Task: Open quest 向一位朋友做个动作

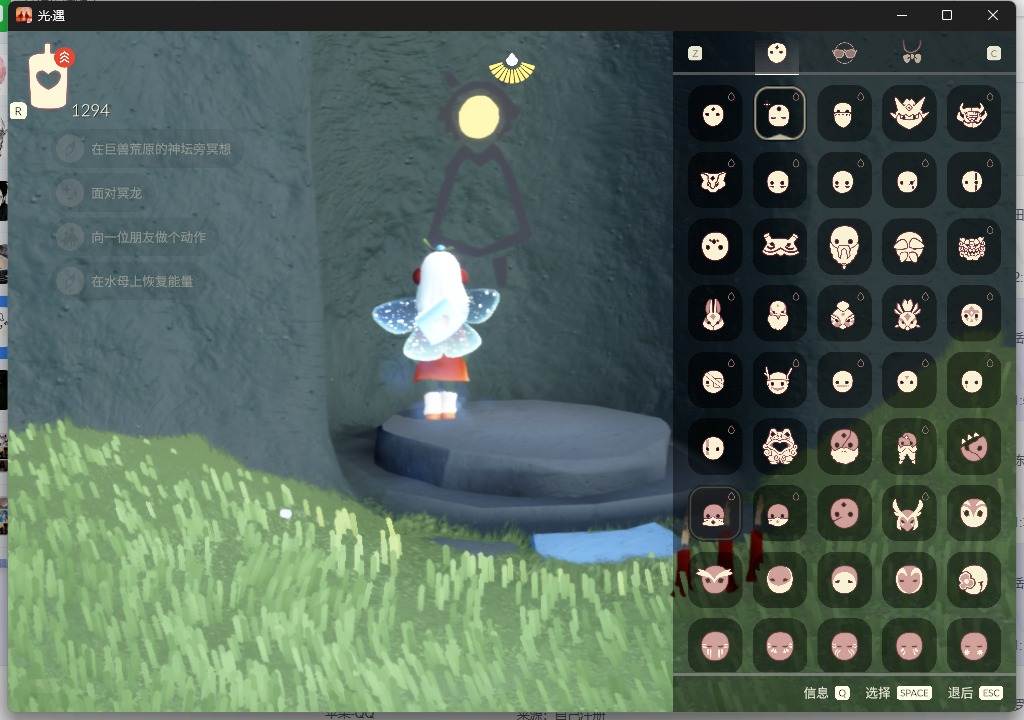Action: coord(136,237)
